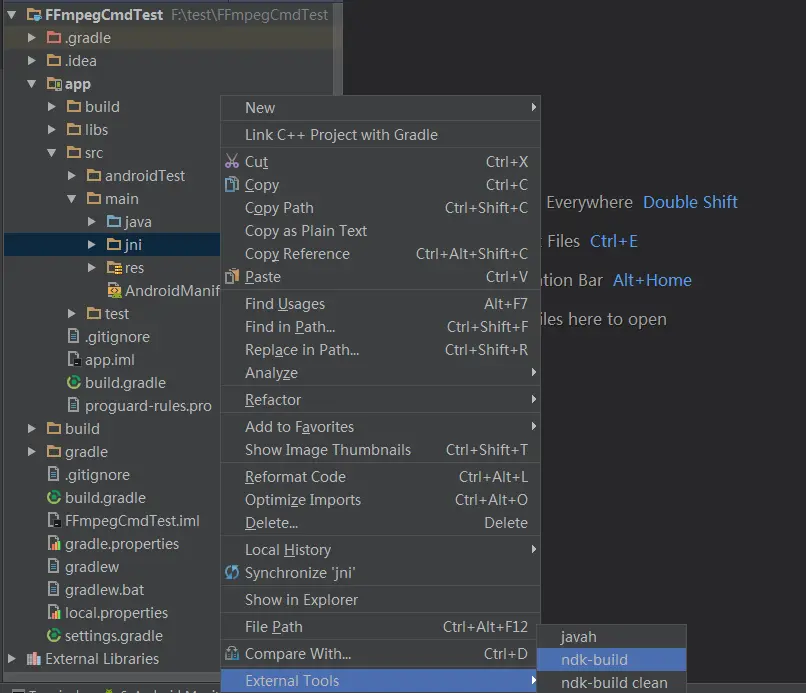This screenshot has height=693, width=806.
Task: Select Show in Explorer
Action: point(380,599)
